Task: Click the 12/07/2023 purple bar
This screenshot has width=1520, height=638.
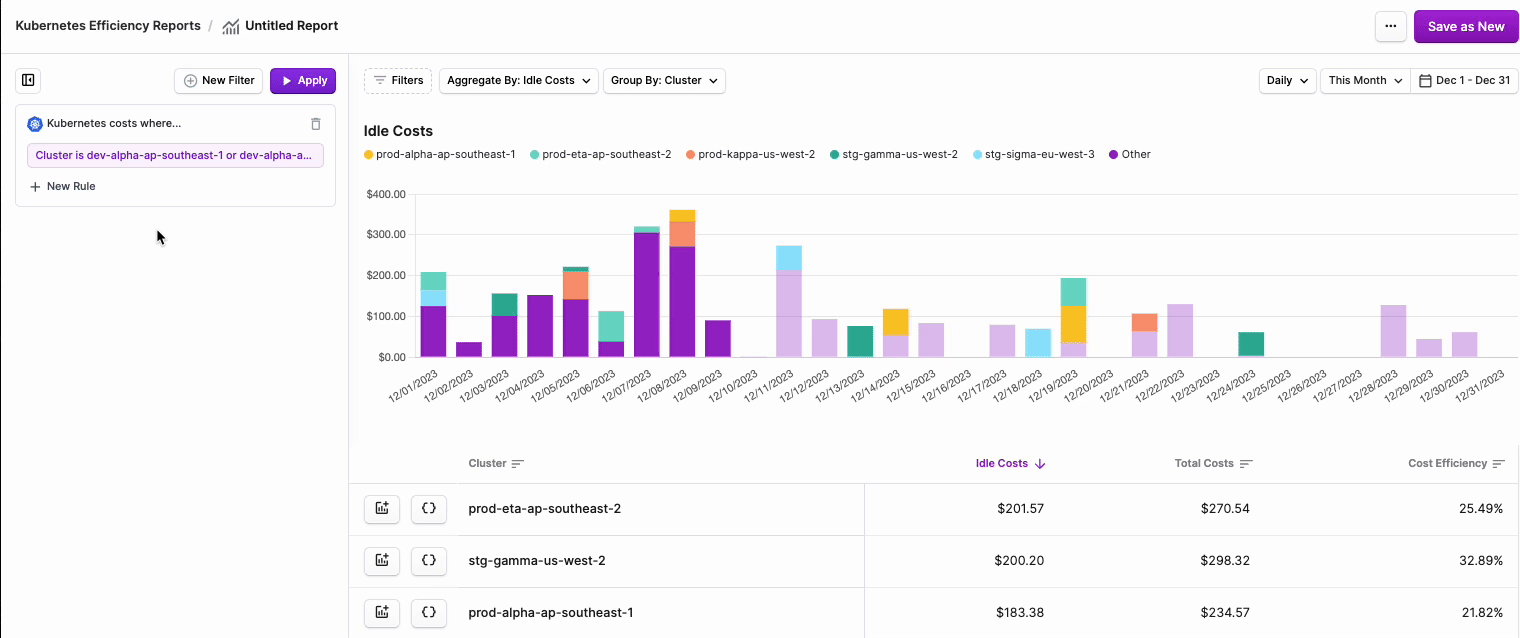Action: (x=647, y=294)
